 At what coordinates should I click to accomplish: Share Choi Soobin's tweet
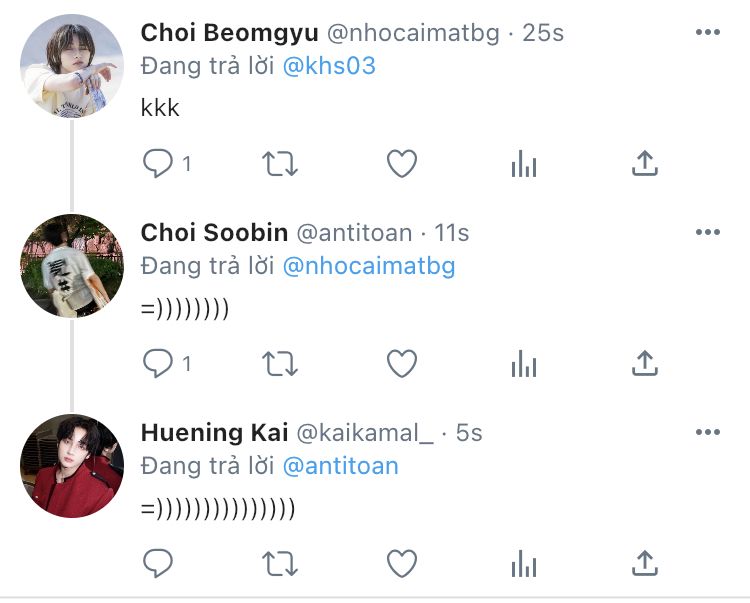[x=645, y=363]
